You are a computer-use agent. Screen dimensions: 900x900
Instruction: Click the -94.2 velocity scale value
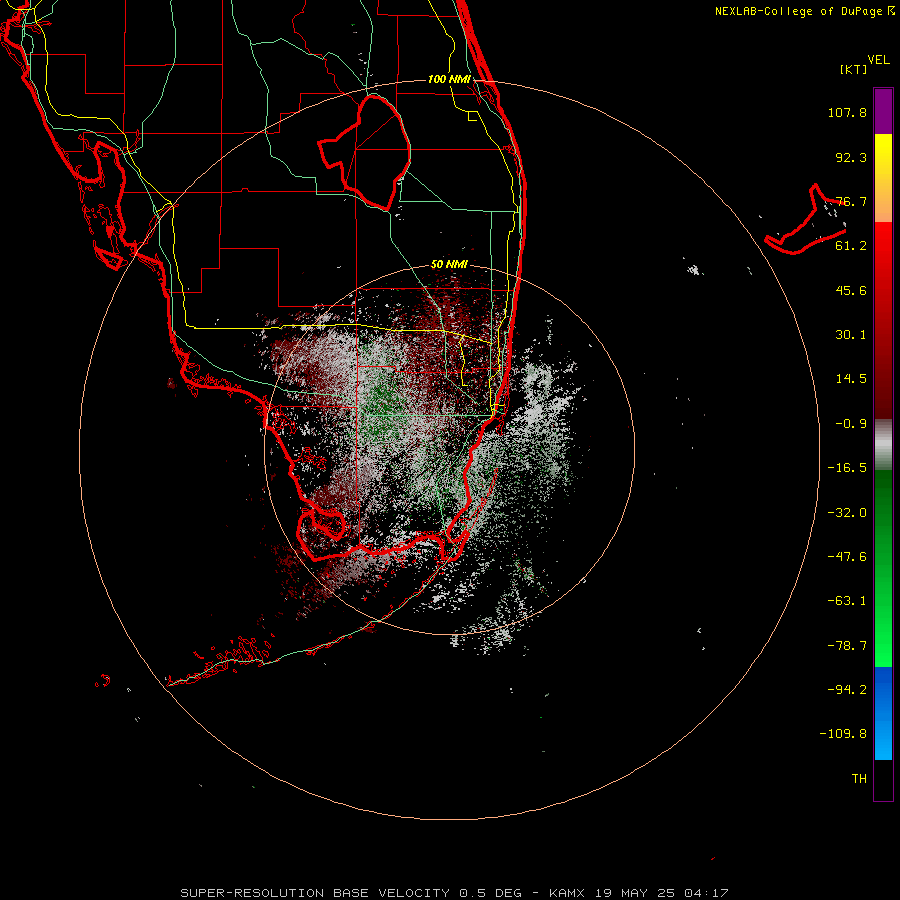847,690
